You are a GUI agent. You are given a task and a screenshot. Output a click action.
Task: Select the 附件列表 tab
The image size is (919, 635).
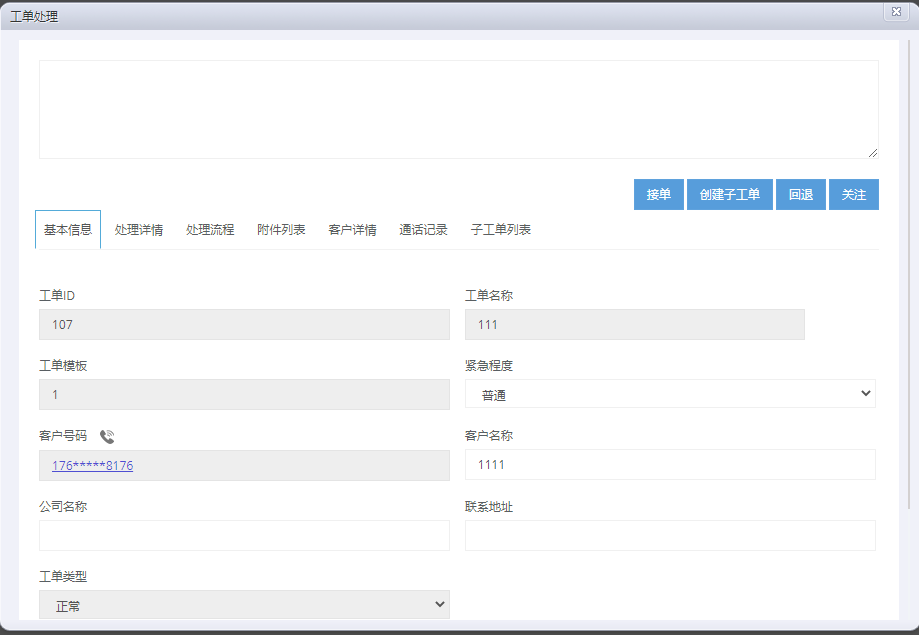point(281,230)
